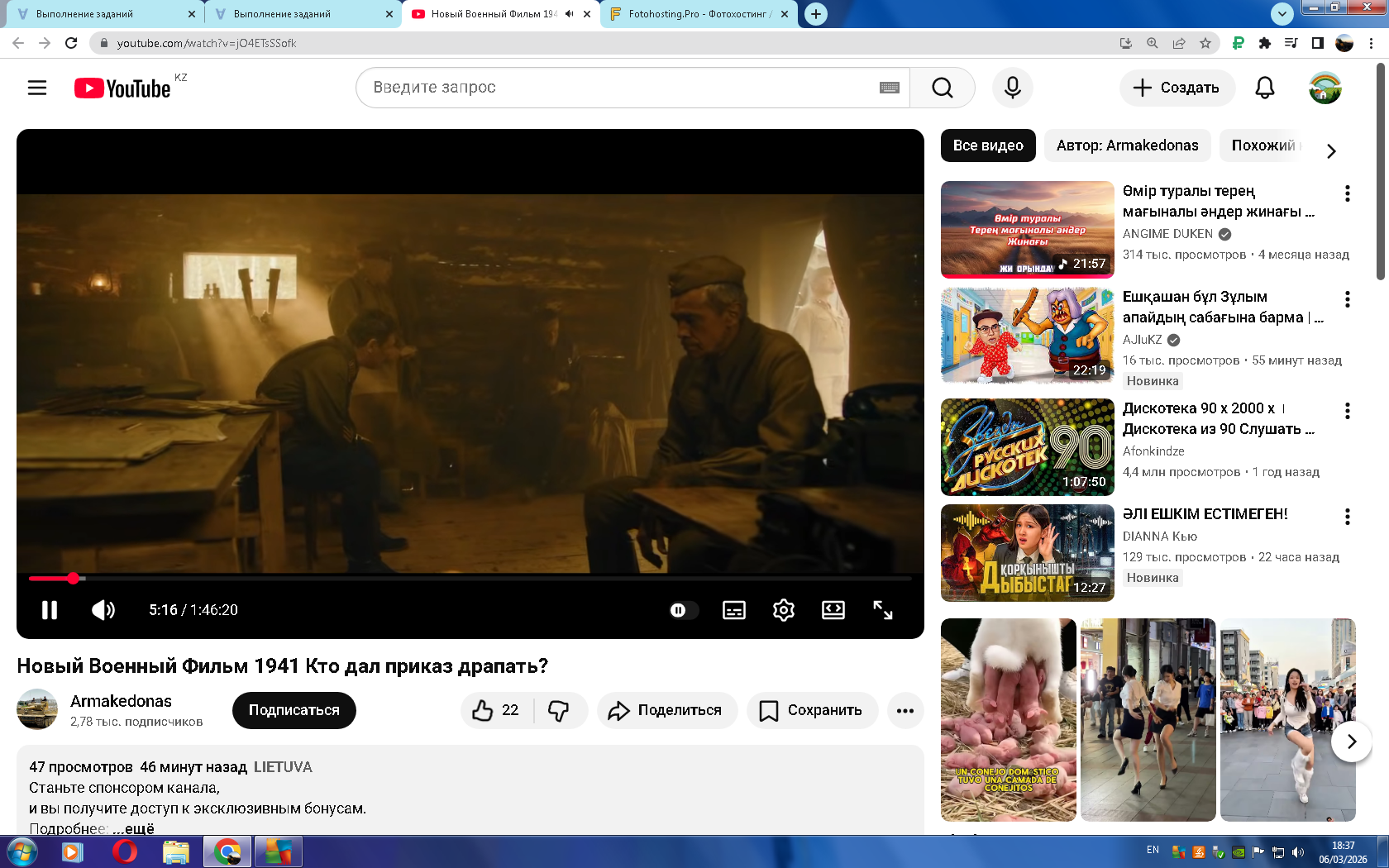Screen dimensions: 1389x868
Task: Open the YouTube guide hamburger menu
Action: [x=37, y=88]
